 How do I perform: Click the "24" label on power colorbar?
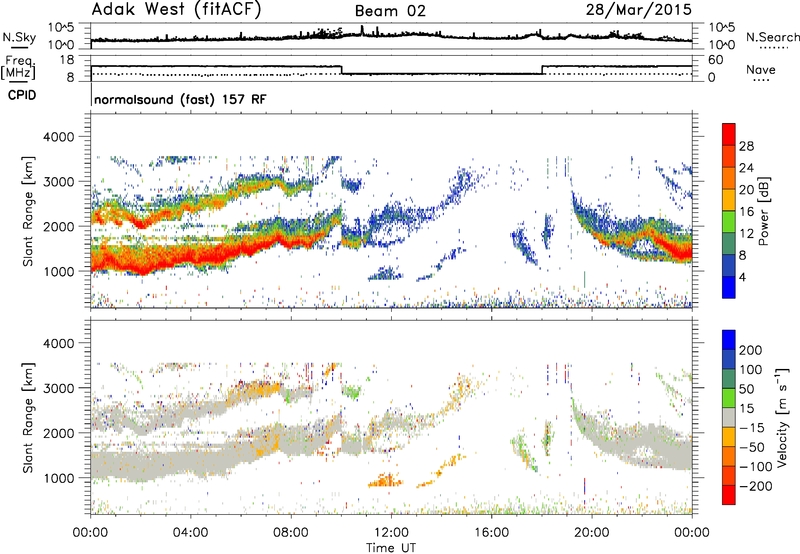(x=746, y=168)
